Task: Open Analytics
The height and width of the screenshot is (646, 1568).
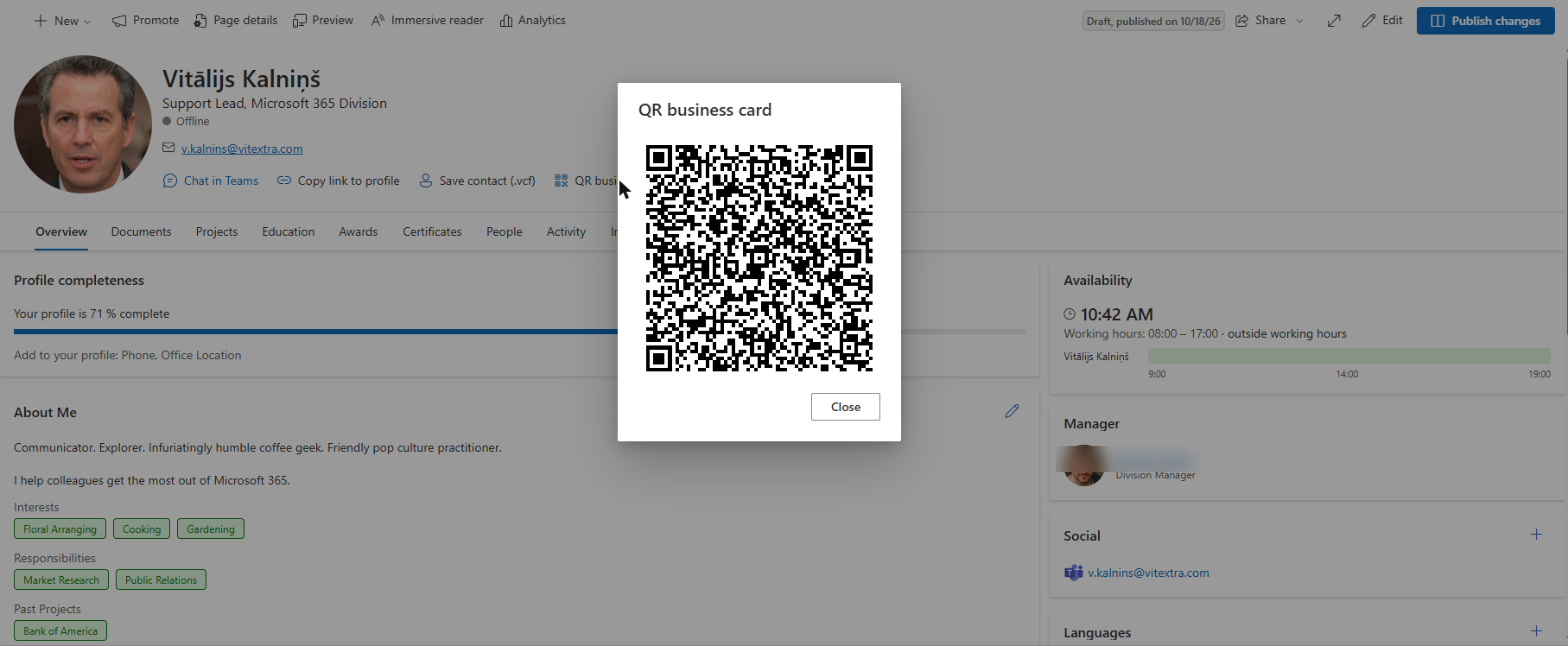Action: (x=532, y=20)
